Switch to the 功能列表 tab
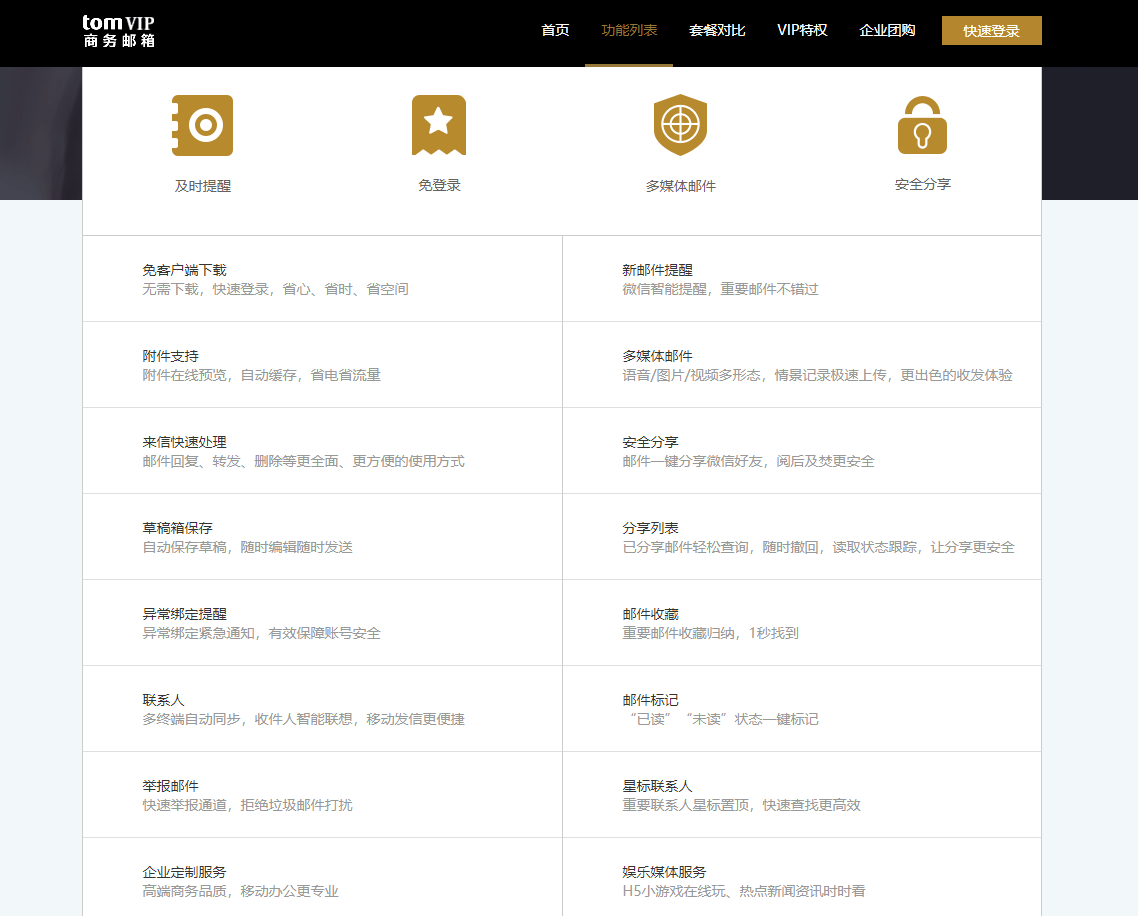 629,30
